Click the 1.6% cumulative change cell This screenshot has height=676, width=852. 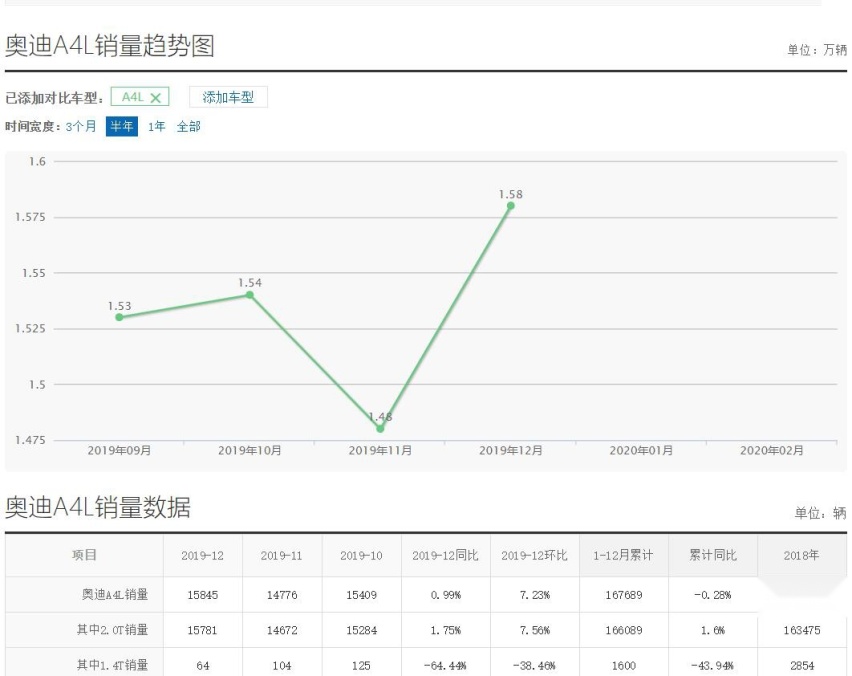point(713,630)
